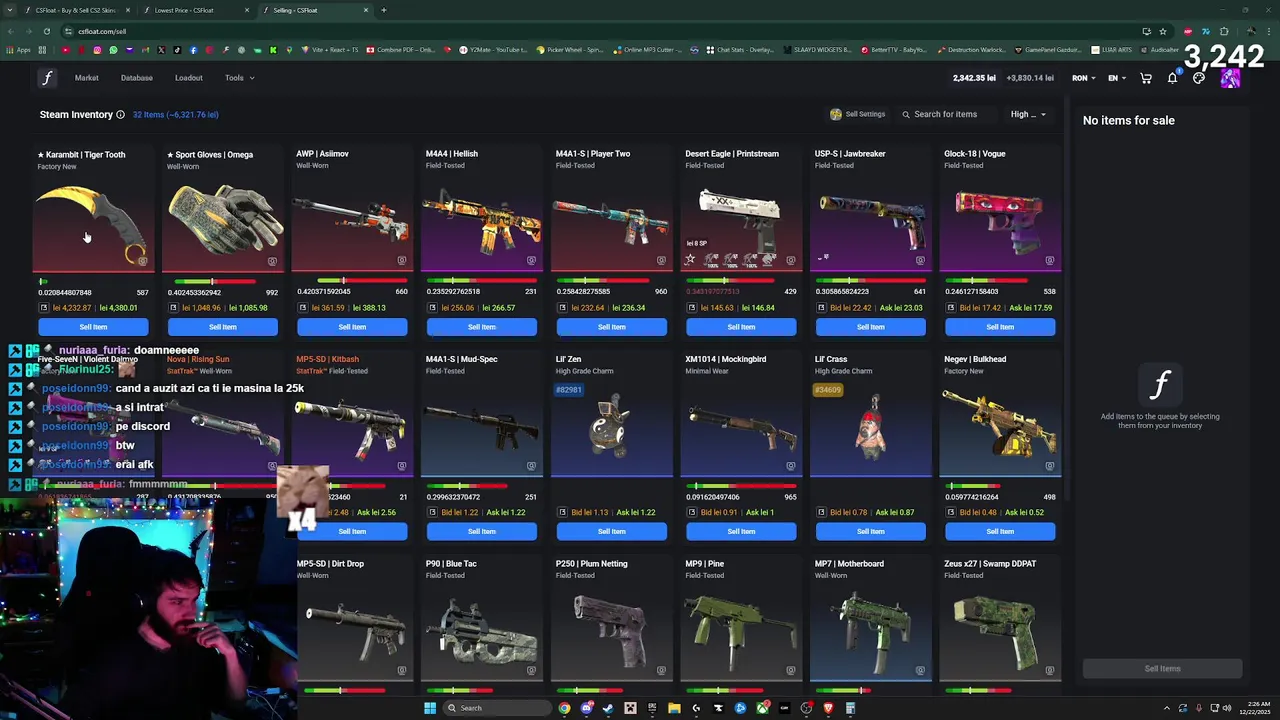Sell the Negev Bulkhead

(1000, 532)
